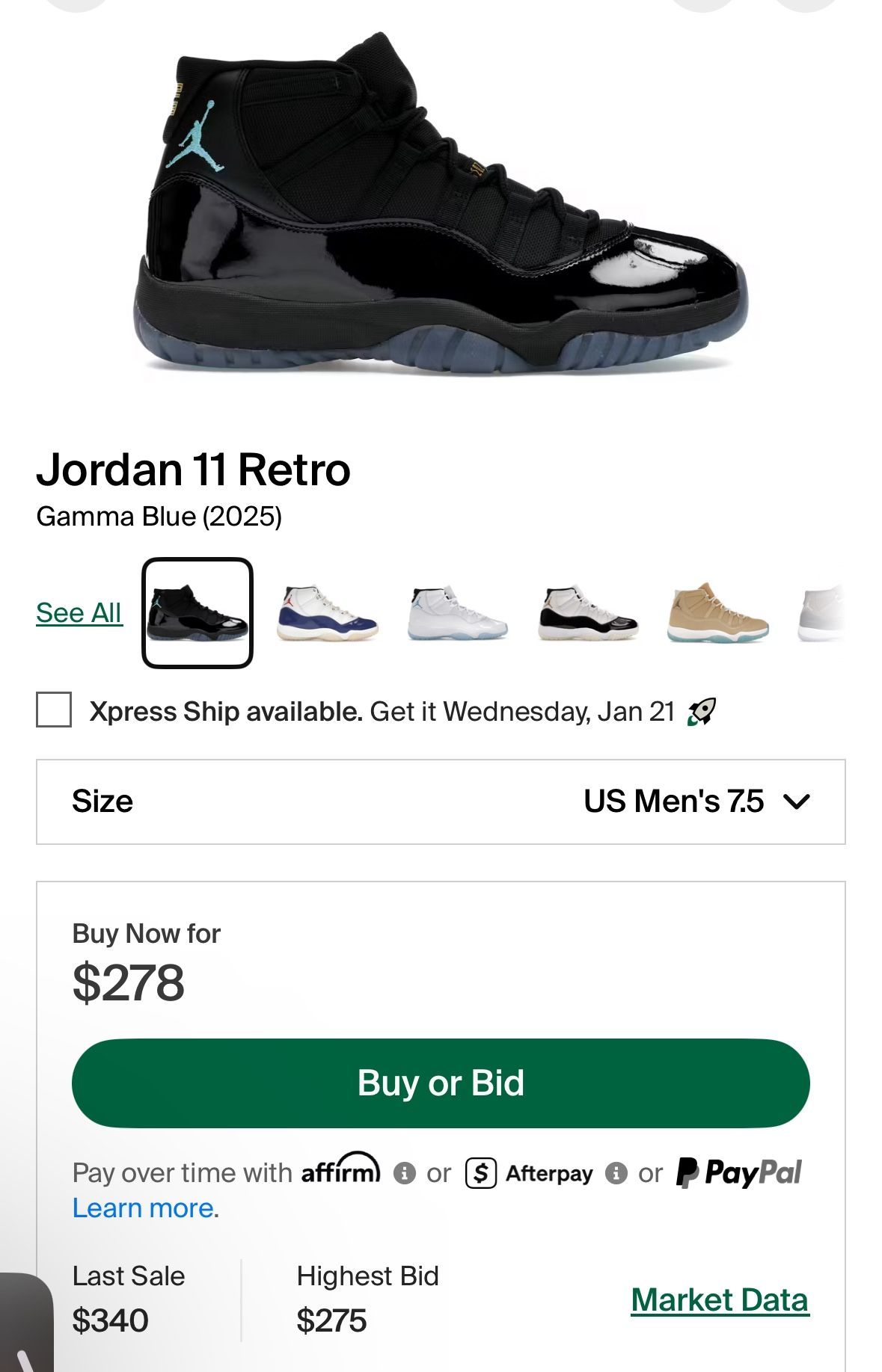Click the Affirm info icon
This screenshot has width=882, height=1372.
pos(404,1173)
